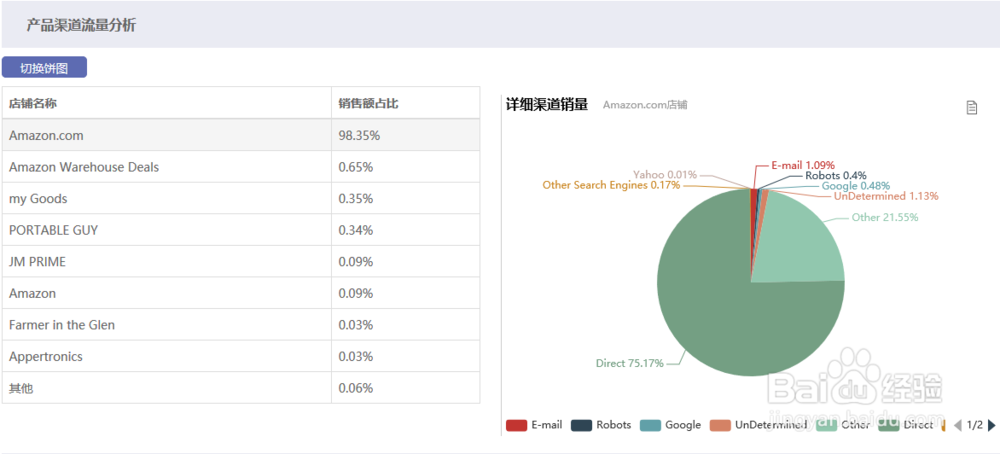This screenshot has height=454, width=1000.
Task: Click the 产品渠道流量分析 heading
Action: (x=81, y=26)
